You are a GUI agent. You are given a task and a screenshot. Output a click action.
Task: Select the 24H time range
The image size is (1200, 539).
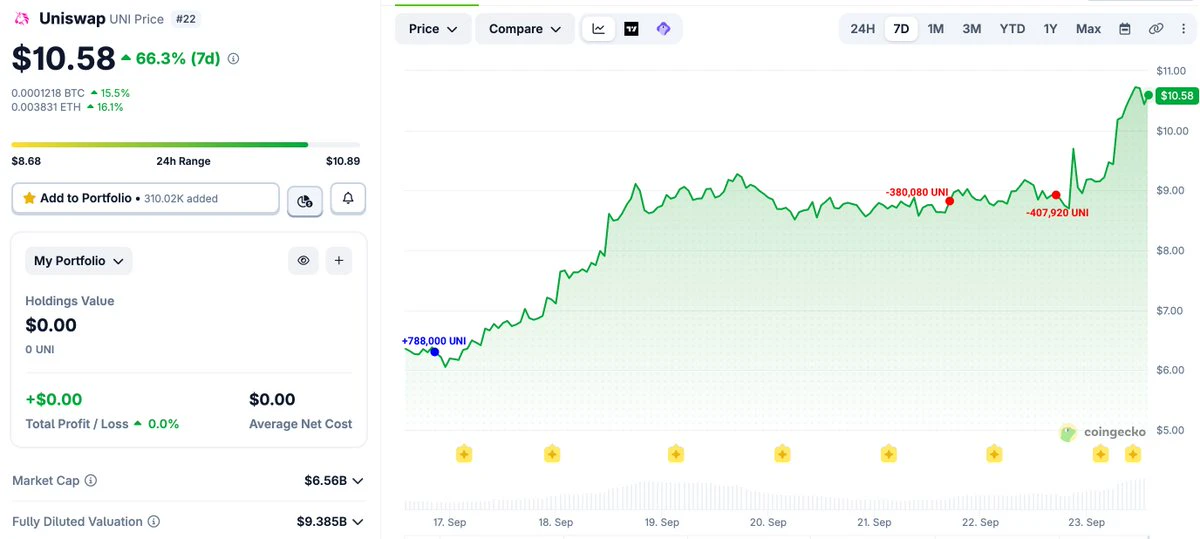862,29
